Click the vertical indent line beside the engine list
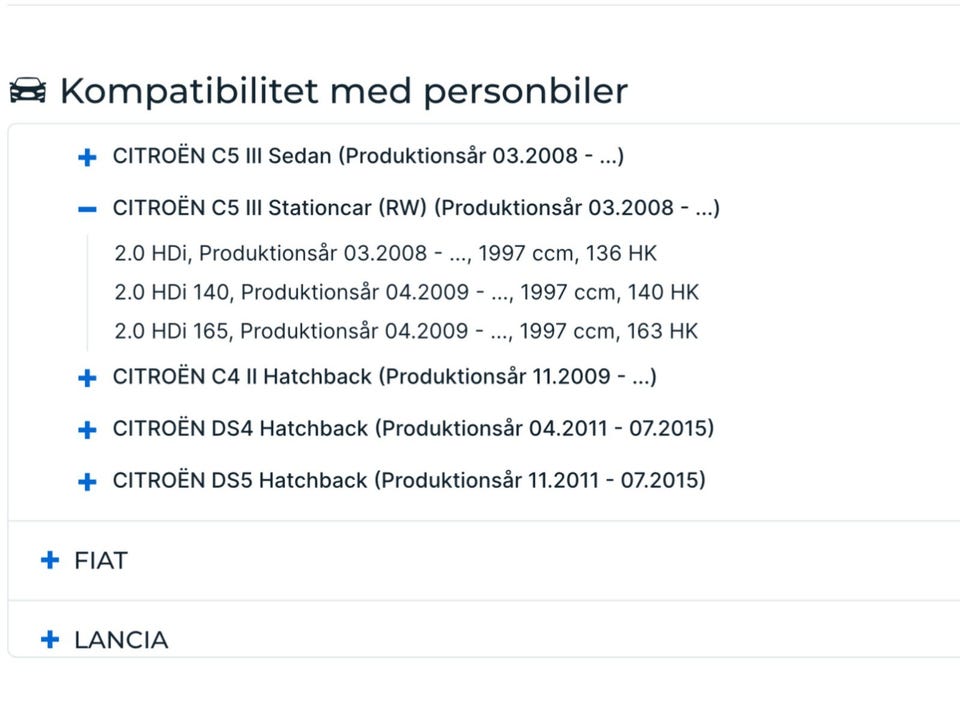 click(87, 292)
